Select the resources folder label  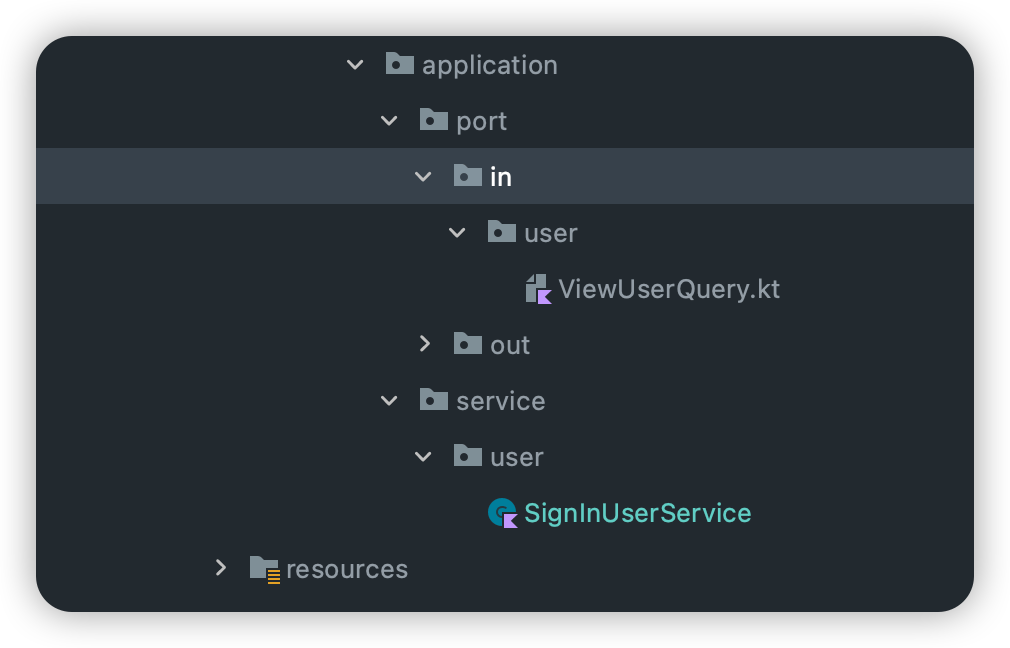(347, 570)
